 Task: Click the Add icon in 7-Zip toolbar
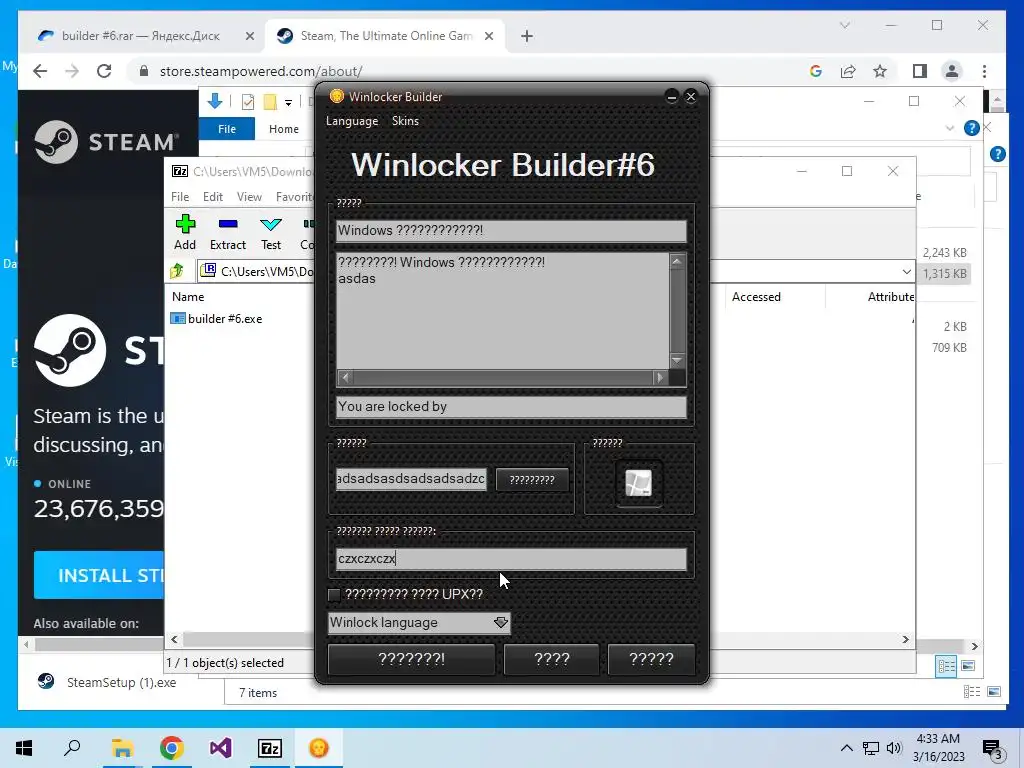pyautogui.click(x=185, y=224)
